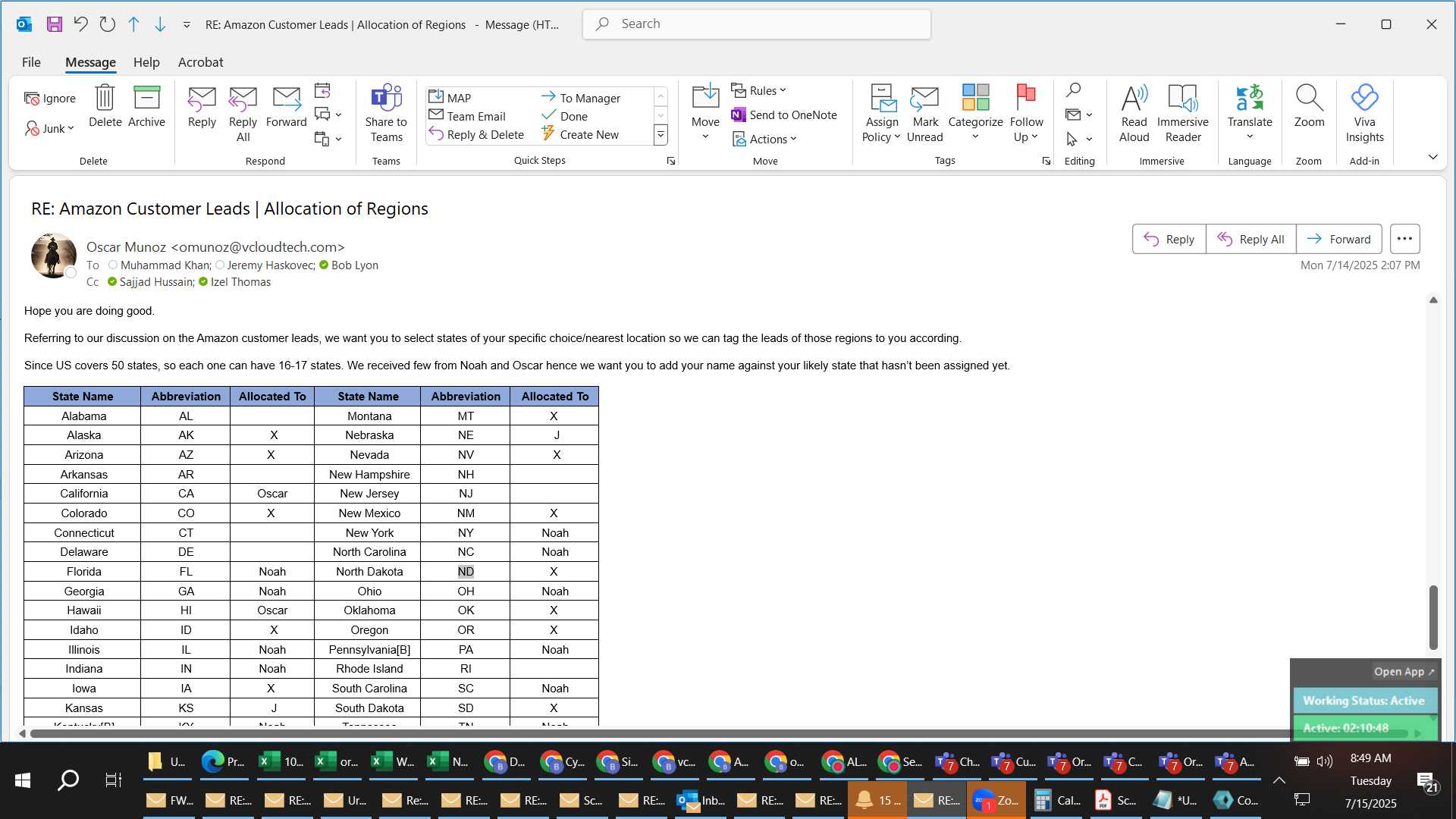Open the Categorize dropdown
The width and height of the screenshot is (1456, 819).
[x=975, y=114]
